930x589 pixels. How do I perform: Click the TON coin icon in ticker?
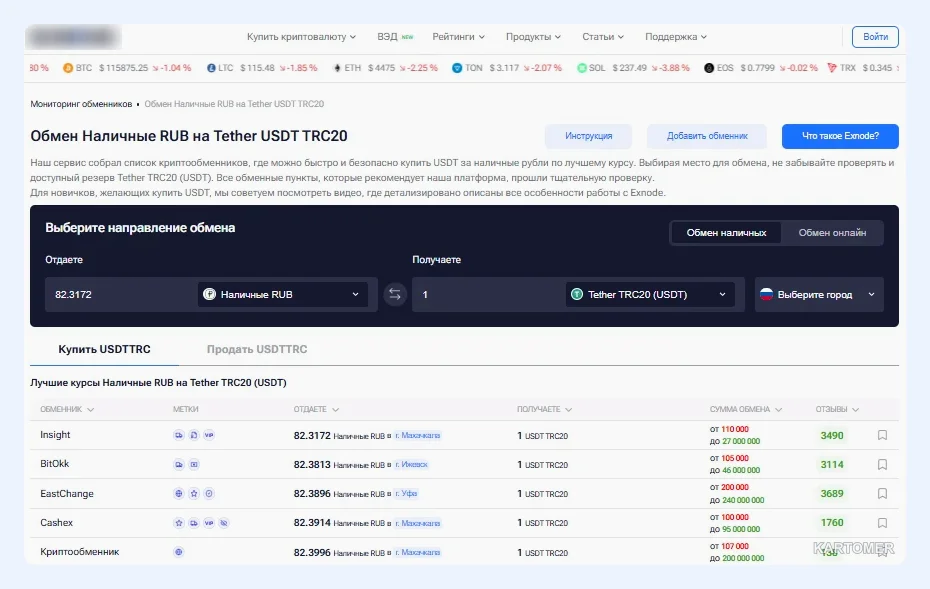[457, 68]
